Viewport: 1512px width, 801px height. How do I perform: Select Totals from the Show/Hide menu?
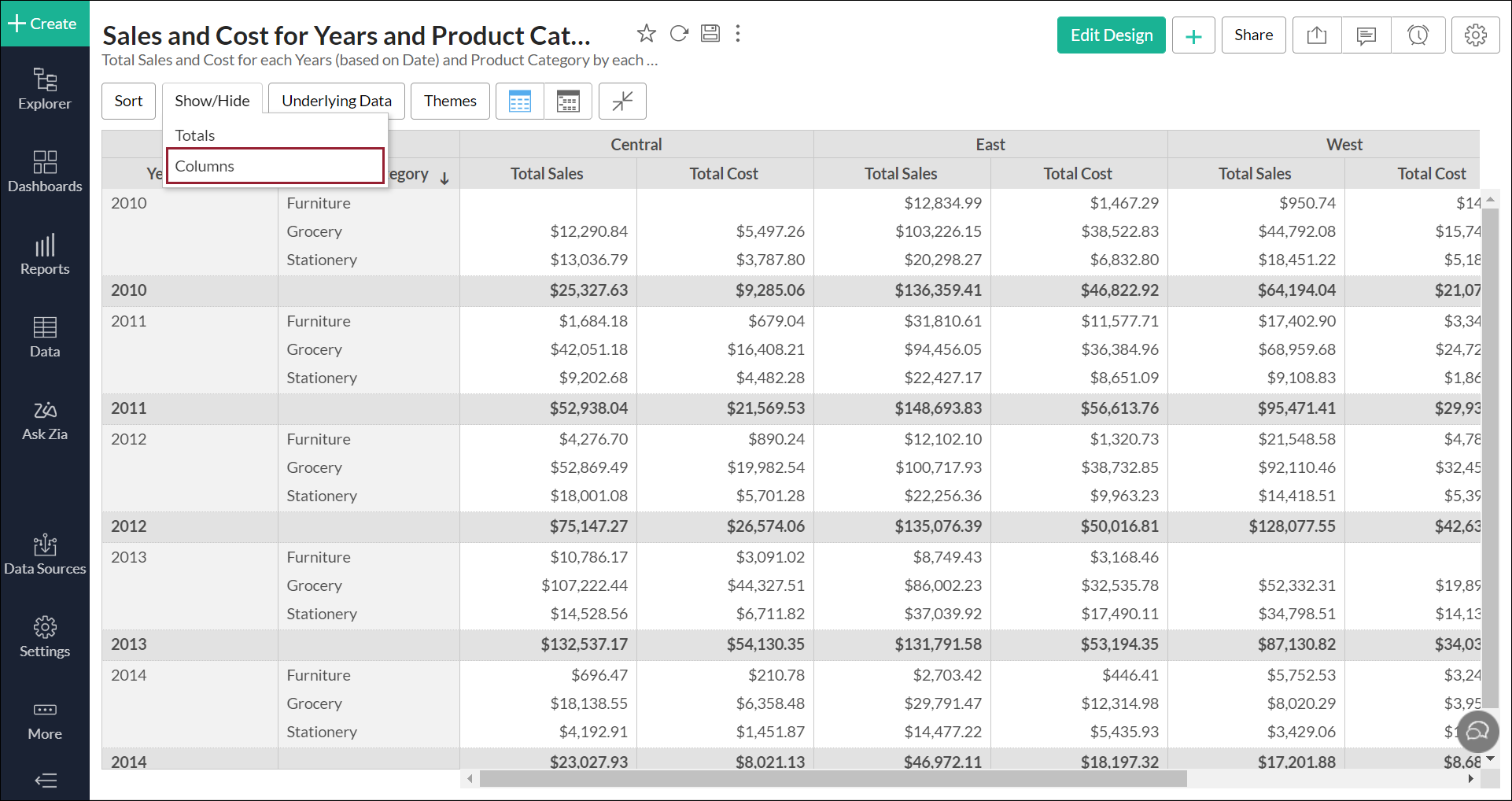point(195,135)
